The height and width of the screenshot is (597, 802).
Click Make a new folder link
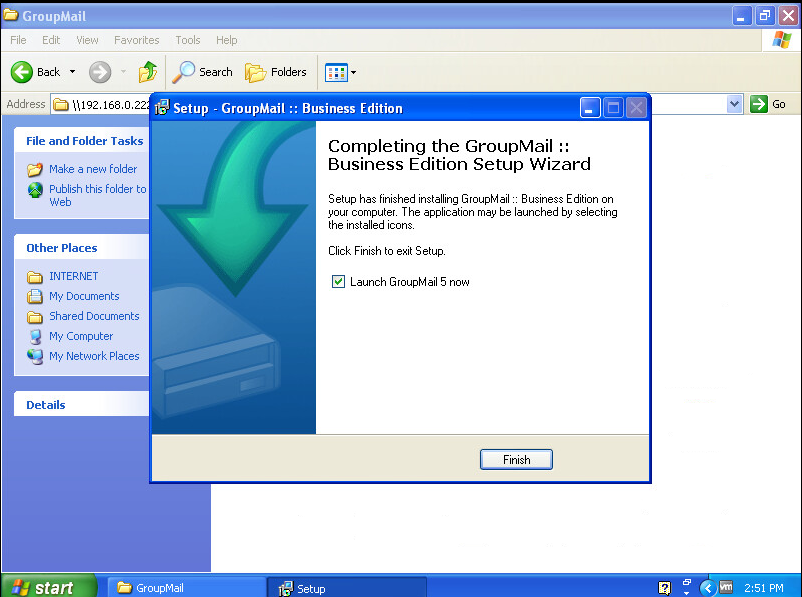click(x=93, y=169)
